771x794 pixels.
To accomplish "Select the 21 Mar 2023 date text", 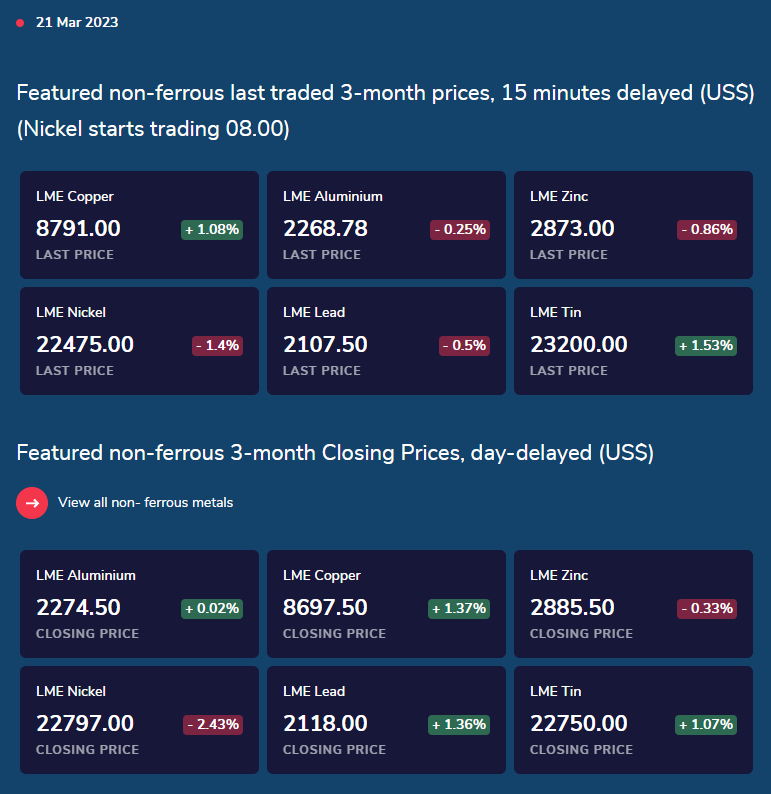I will (77, 22).
